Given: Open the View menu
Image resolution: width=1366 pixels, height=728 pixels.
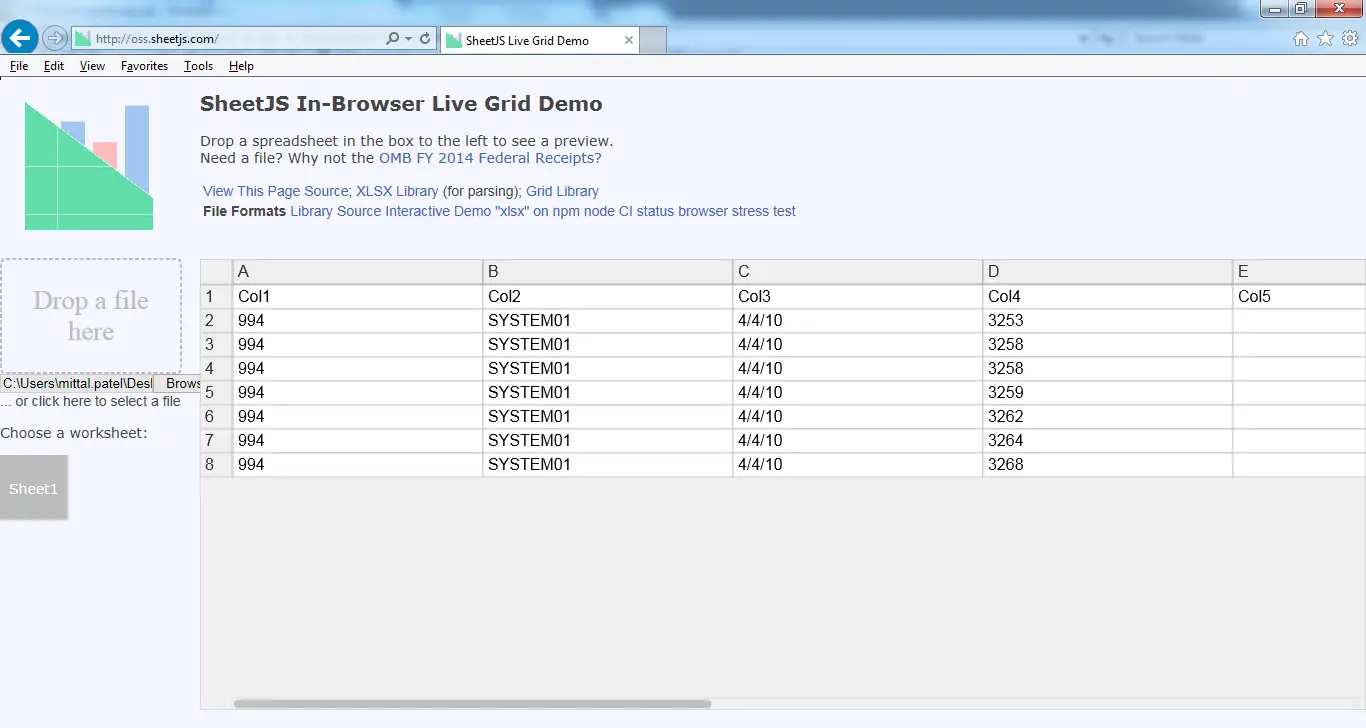Looking at the screenshot, I should click(x=92, y=66).
